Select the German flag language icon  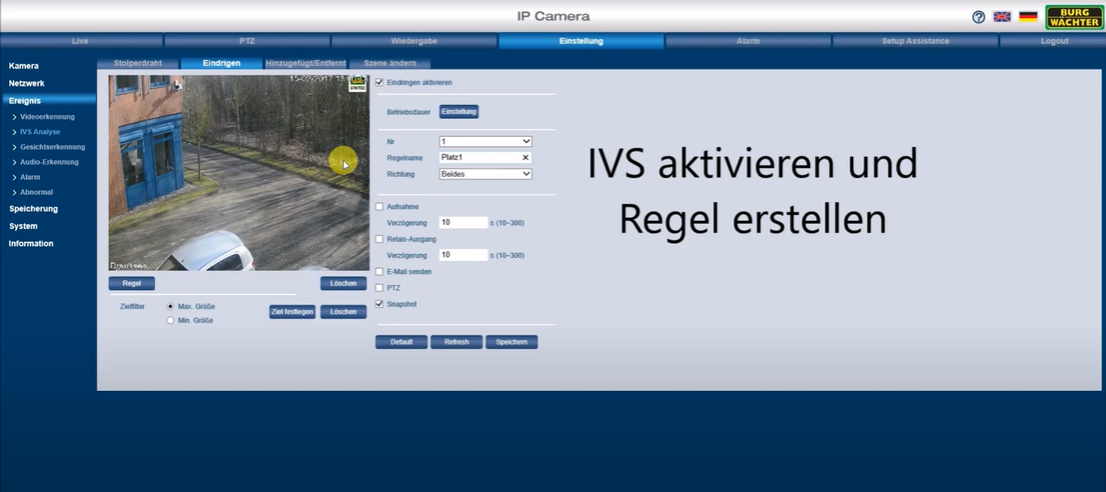point(1028,17)
